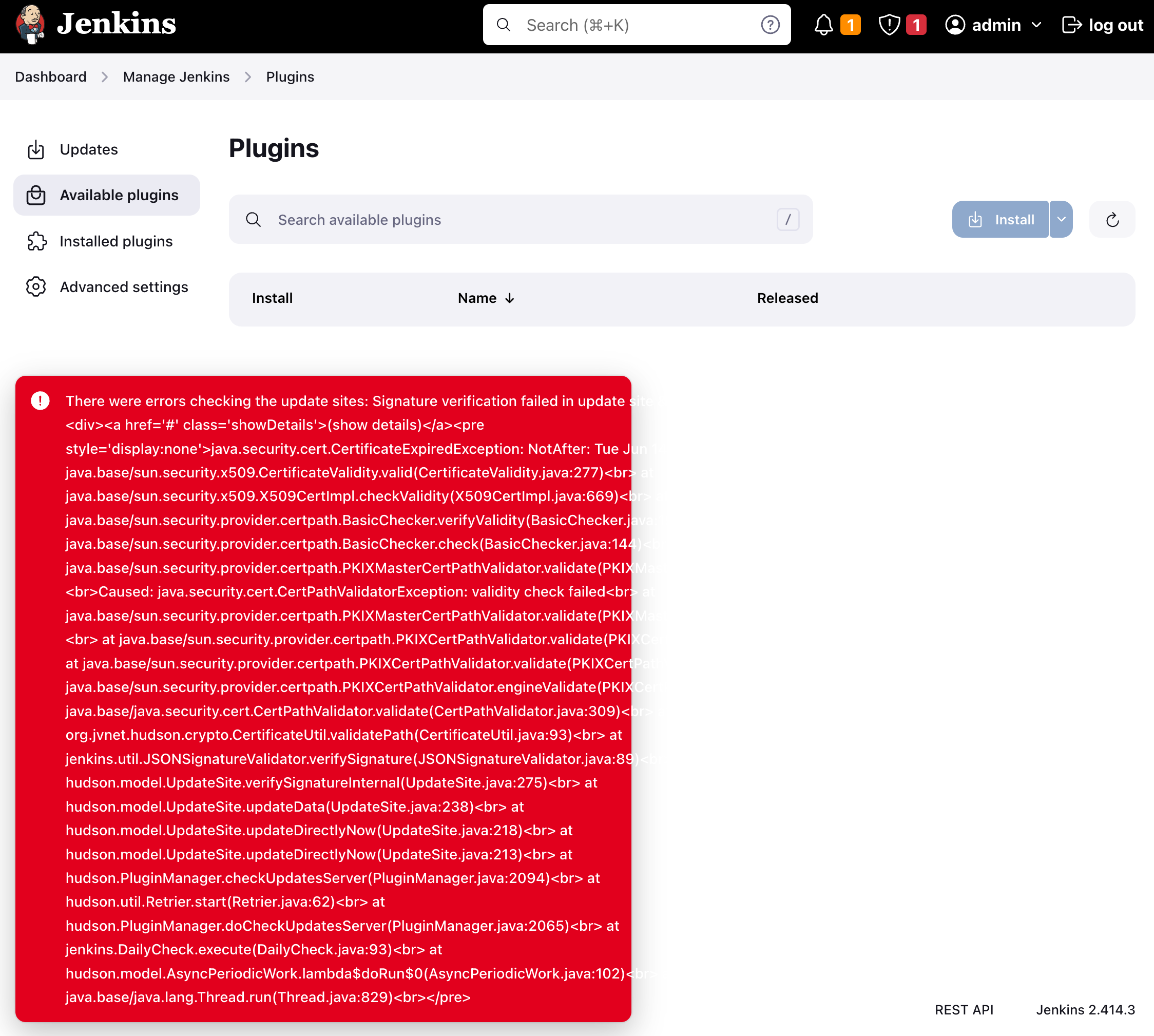Go to Manage Jenkins breadcrumb
The height and width of the screenshot is (1036, 1154).
pos(177,77)
